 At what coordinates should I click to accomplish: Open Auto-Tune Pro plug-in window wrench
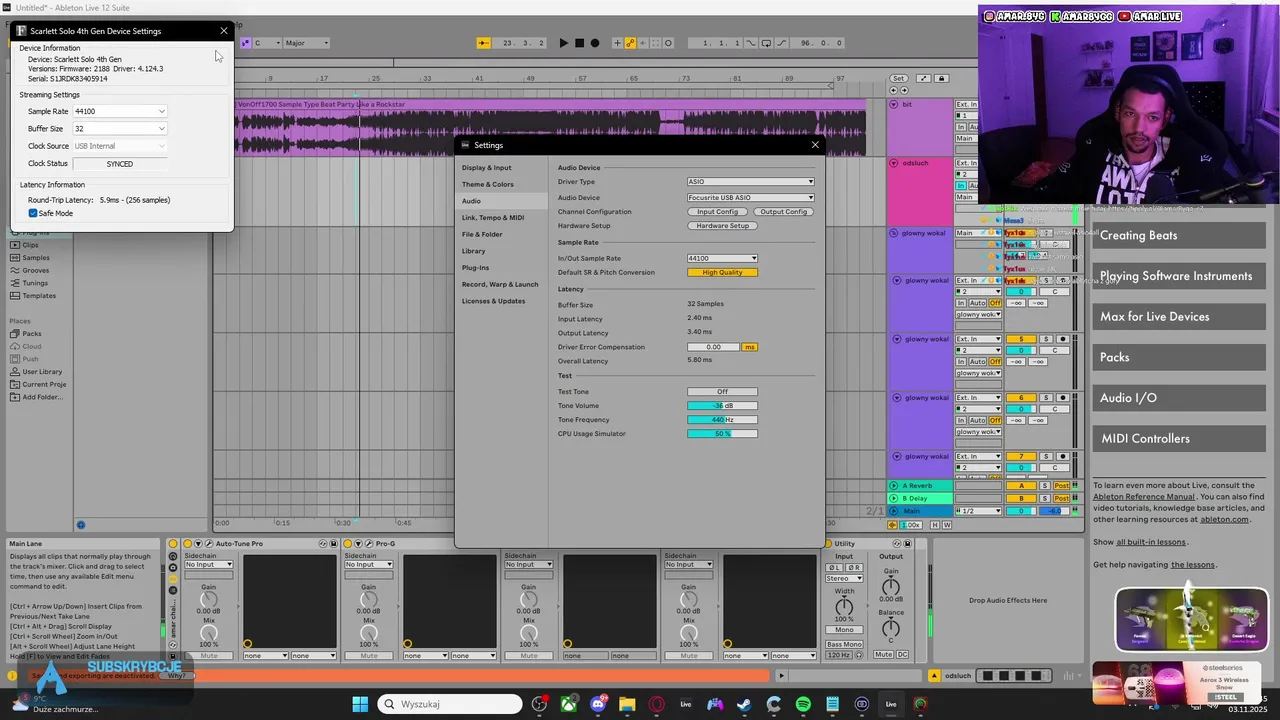click(209, 544)
